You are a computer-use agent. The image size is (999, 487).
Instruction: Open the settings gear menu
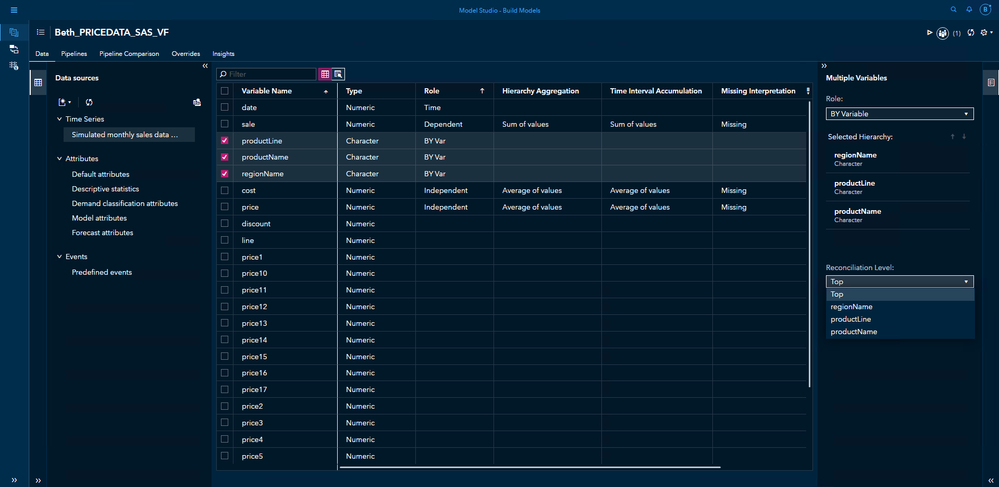tap(986, 33)
